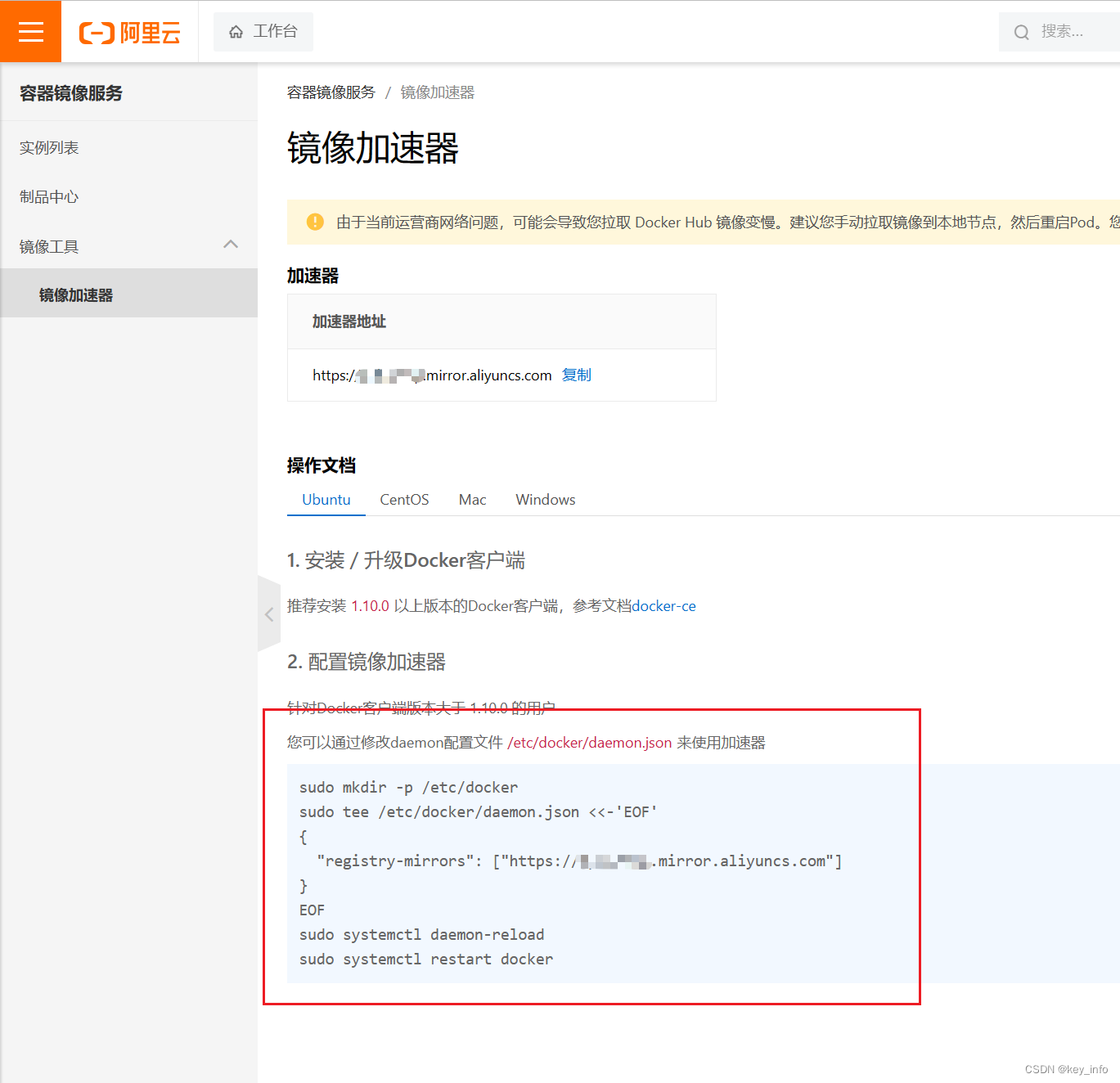Select 制品中心 in the sidebar

click(49, 197)
